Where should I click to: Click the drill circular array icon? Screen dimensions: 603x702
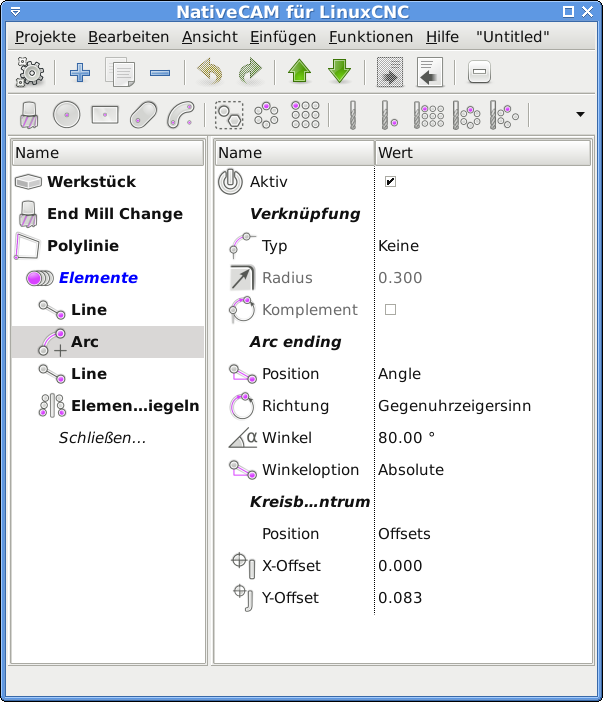pos(466,115)
